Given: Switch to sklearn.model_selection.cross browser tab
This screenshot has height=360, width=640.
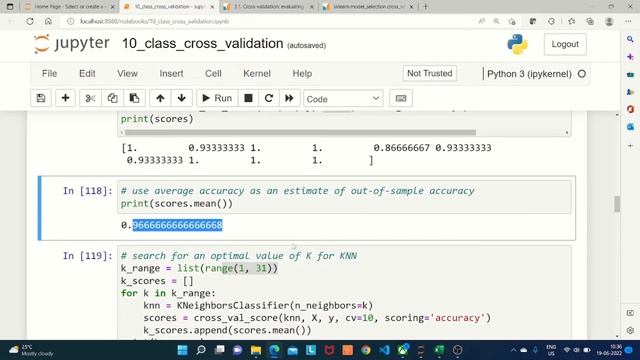Looking at the screenshot, I should [x=368, y=7].
